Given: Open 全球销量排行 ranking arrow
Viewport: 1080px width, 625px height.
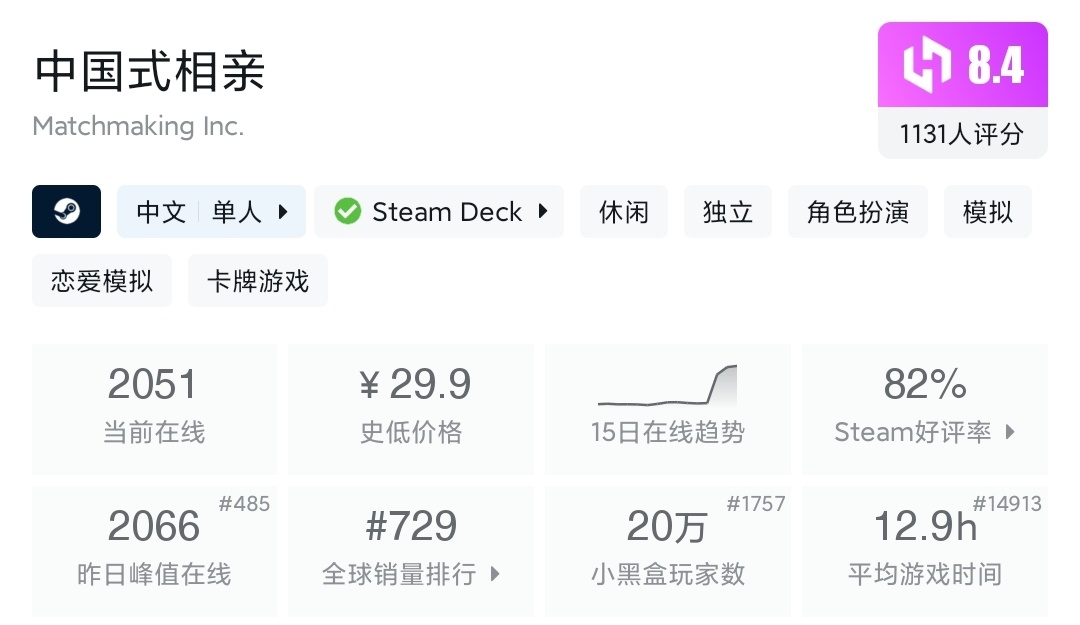Looking at the screenshot, I should click(494, 574).
